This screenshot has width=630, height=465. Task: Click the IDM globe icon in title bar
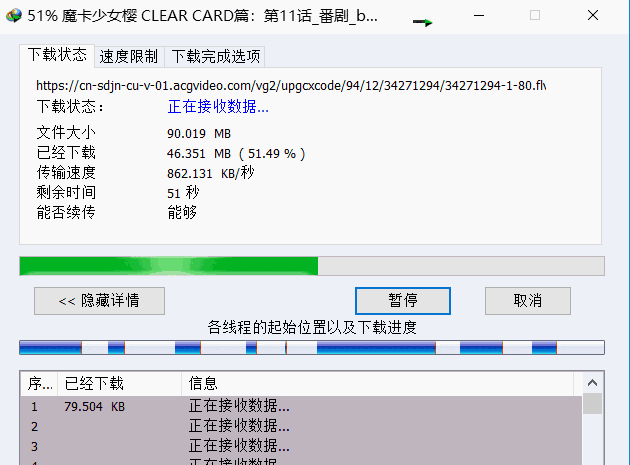coord(14,16)
